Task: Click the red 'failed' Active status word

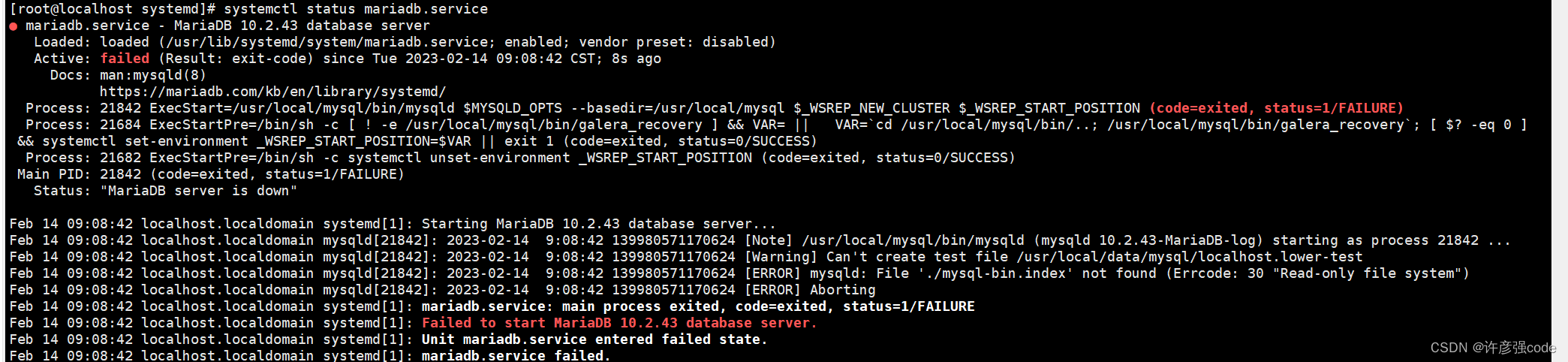Action: click(125, 59)
